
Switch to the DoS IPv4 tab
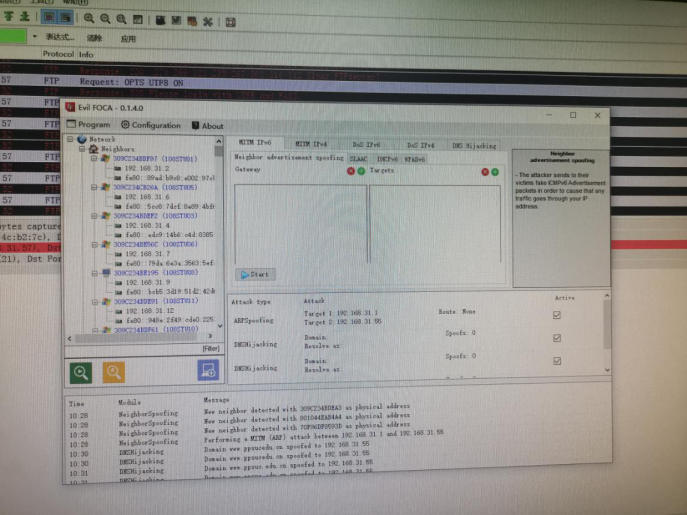click(420, 145)
